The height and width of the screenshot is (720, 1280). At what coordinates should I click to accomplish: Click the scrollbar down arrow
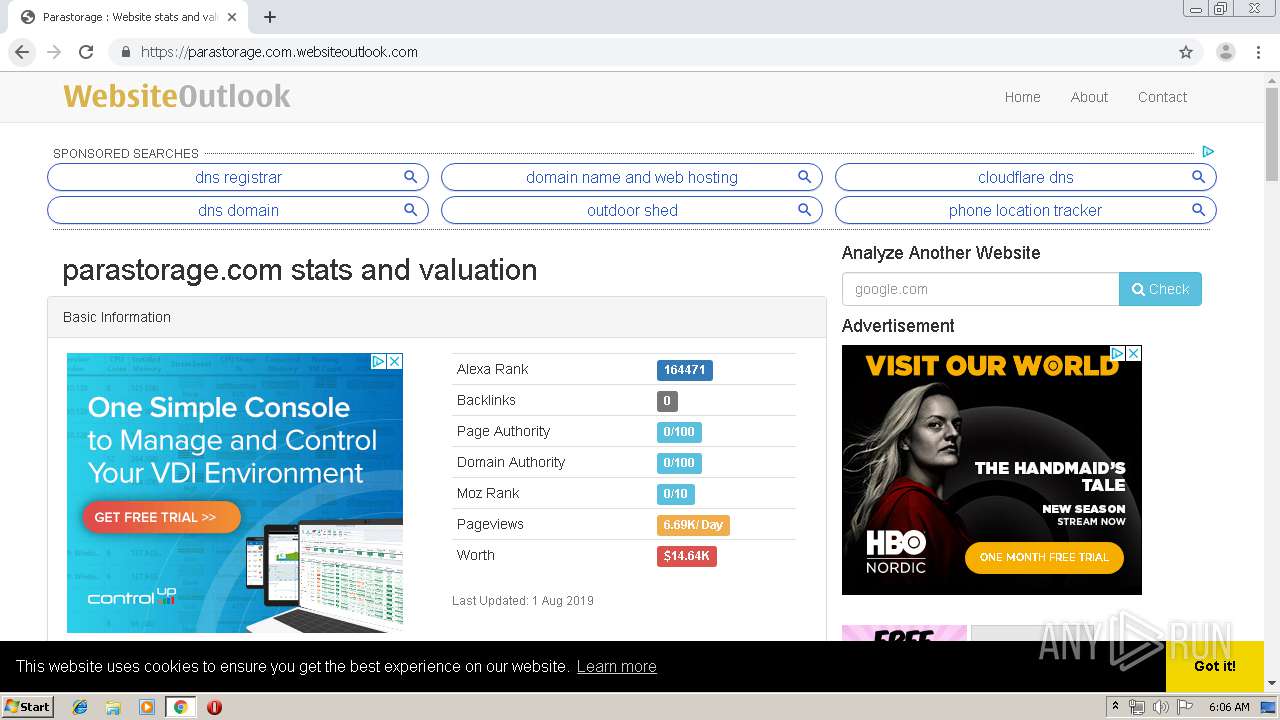point(1272,683)
